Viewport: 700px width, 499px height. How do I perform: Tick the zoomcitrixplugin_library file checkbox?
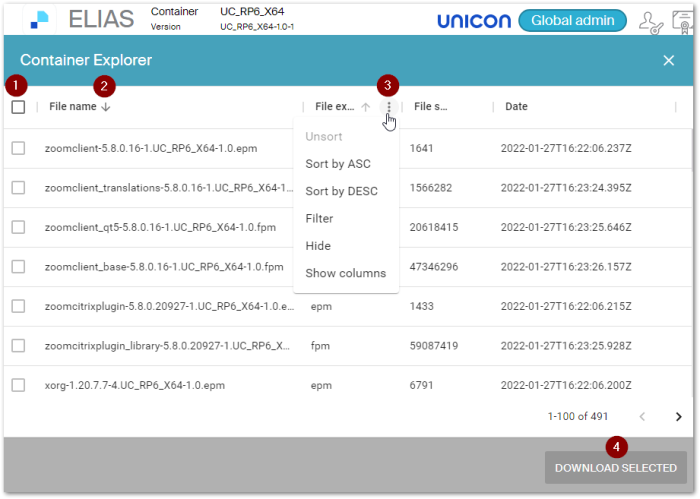(x=18, y=346)
